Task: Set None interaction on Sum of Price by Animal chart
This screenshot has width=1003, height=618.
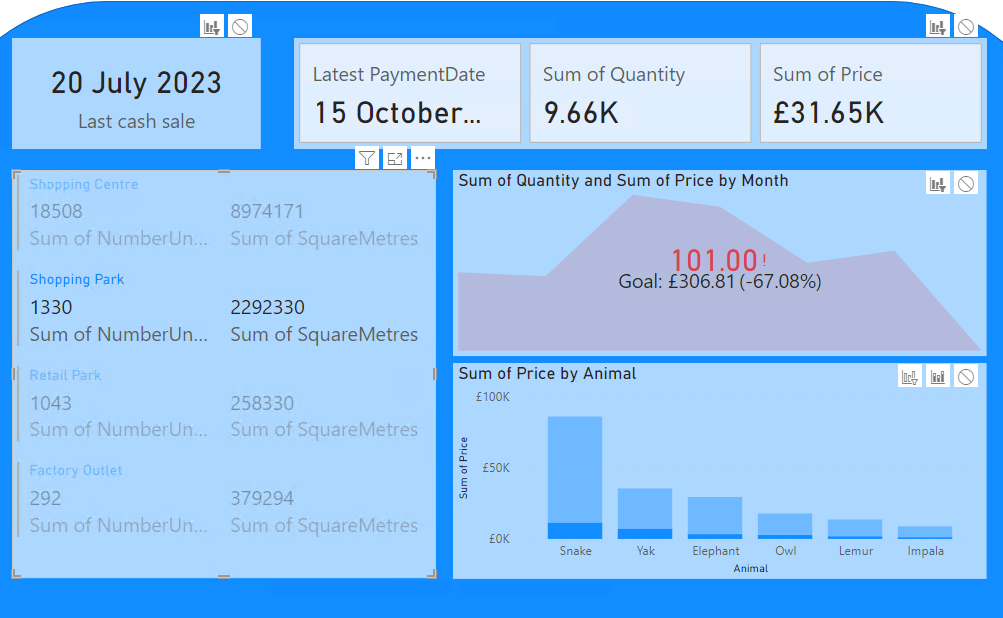Action: click(966, 377)
